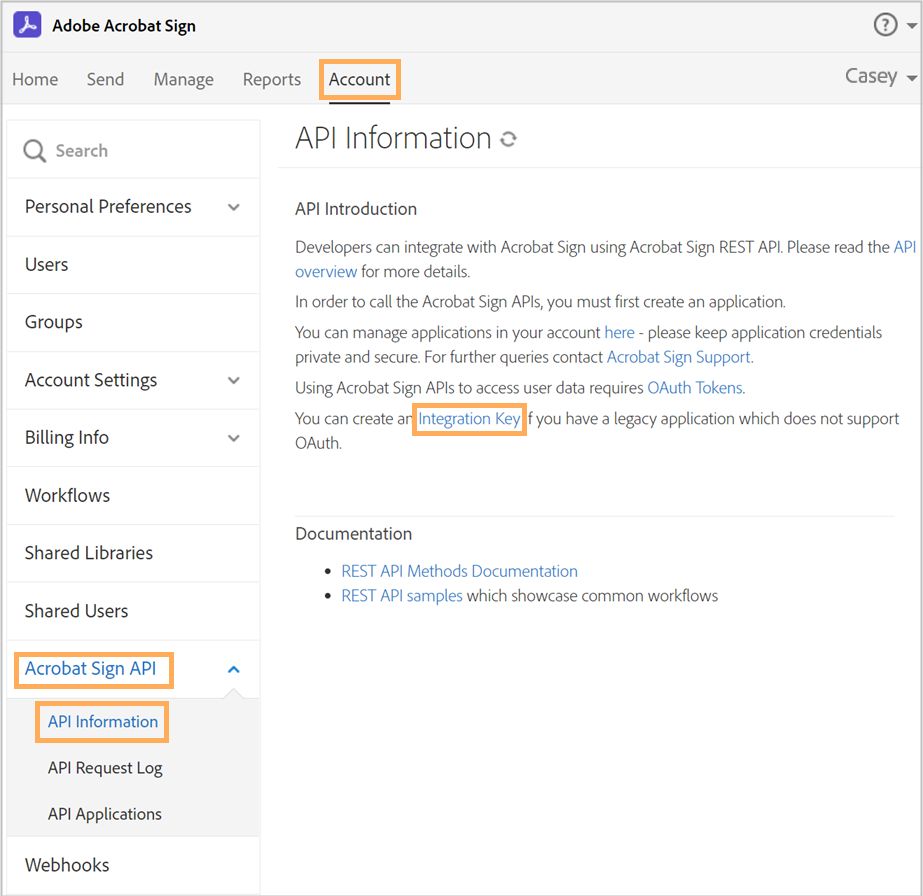Image resolution: width=923 pixels, height=896 pixels.
Task: Click the Integration Key link
Action: pyautogui.click(x=469, y=419)
